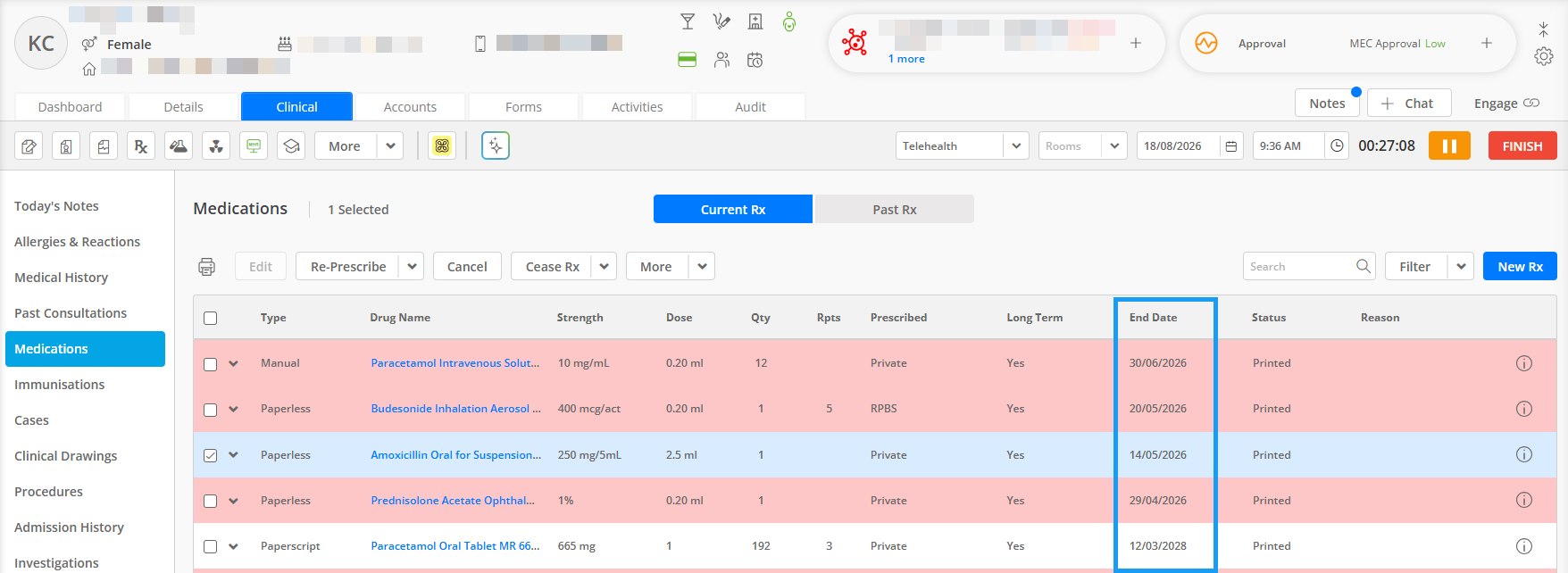Open the Filter dropdown arrow

point(1461,266)
